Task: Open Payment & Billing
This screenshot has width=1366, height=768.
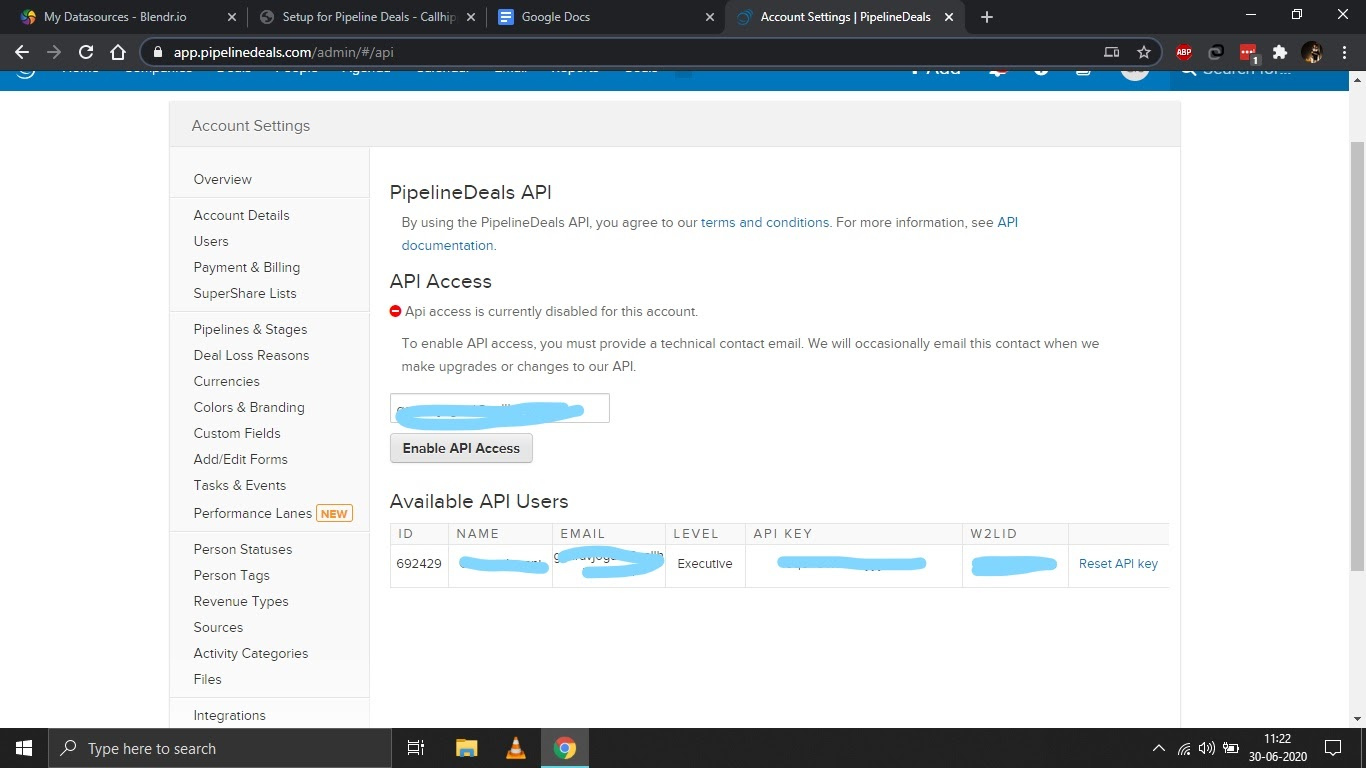Action: point(247,267)
